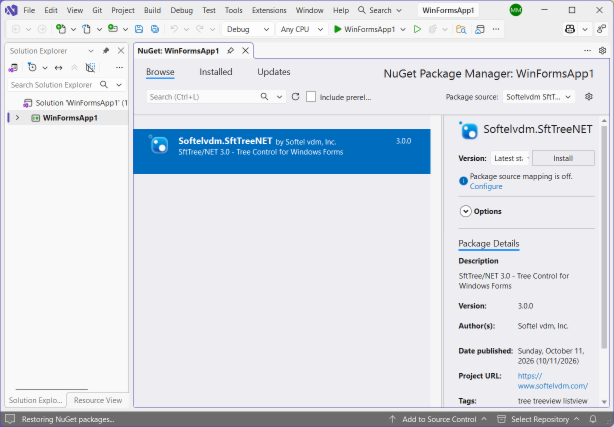Switch to the Installed tab
This screenshot has height=427, width=614.
216,72
